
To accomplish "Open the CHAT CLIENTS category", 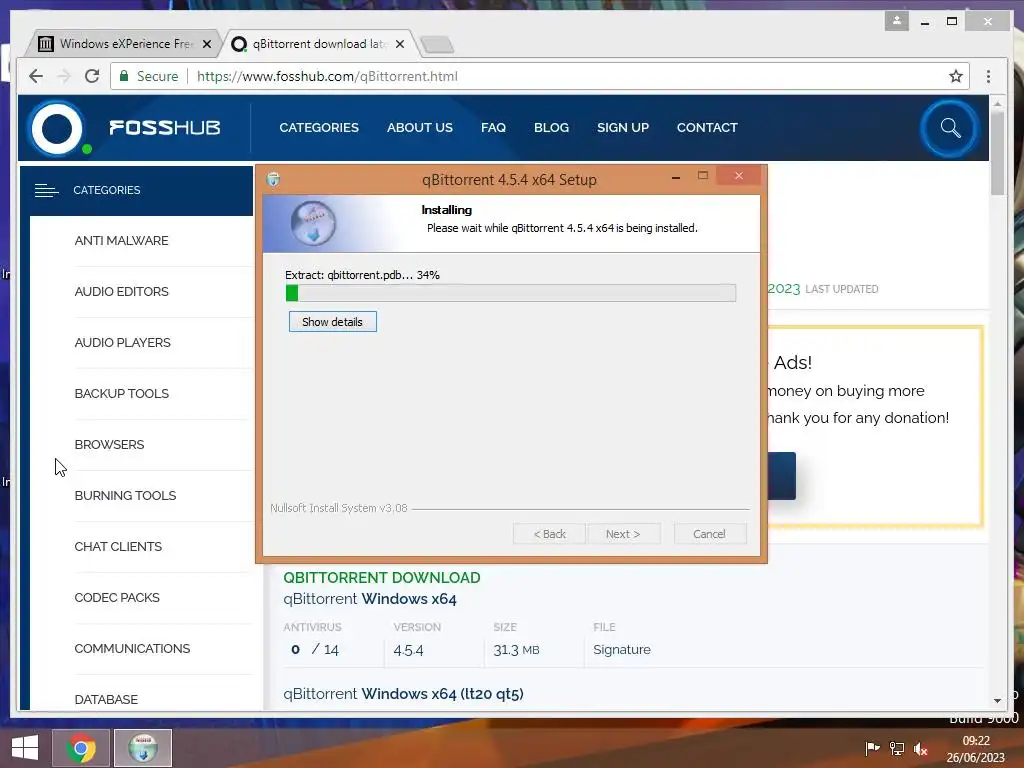I will [118, 546].
